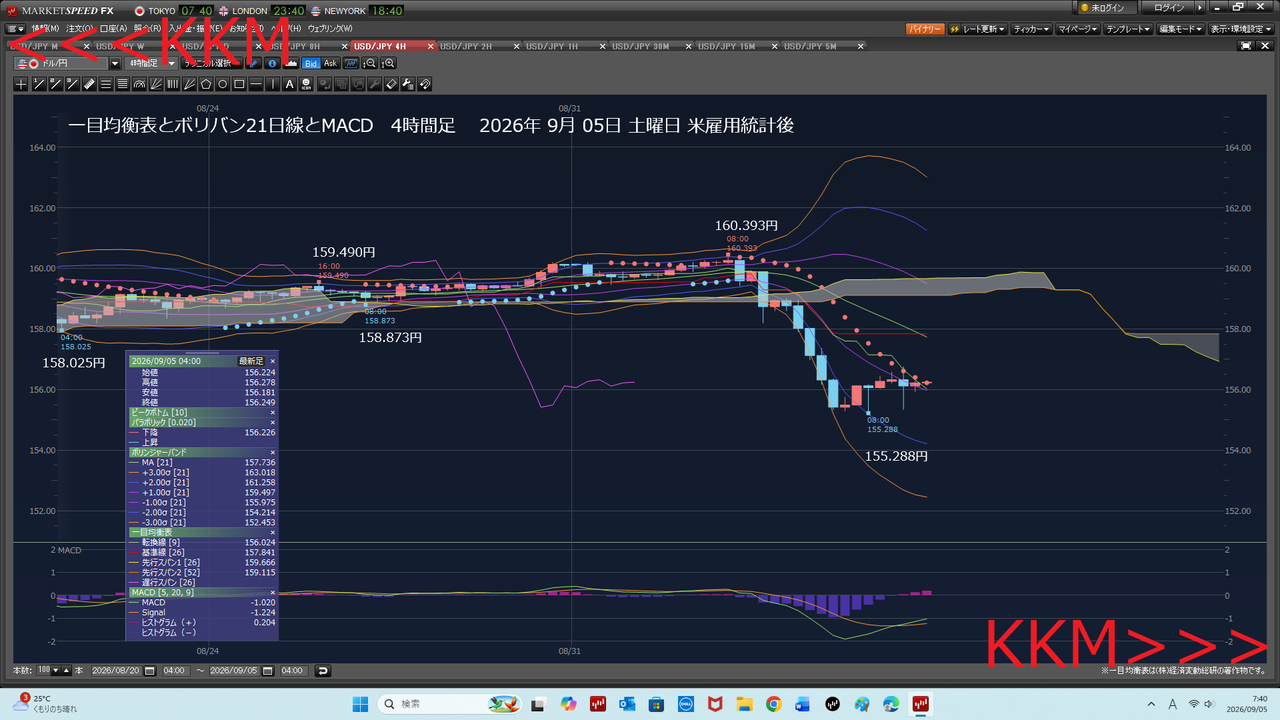Select the ruler measurement tool
1280x720 pixels.
click(x=89, y=84)
